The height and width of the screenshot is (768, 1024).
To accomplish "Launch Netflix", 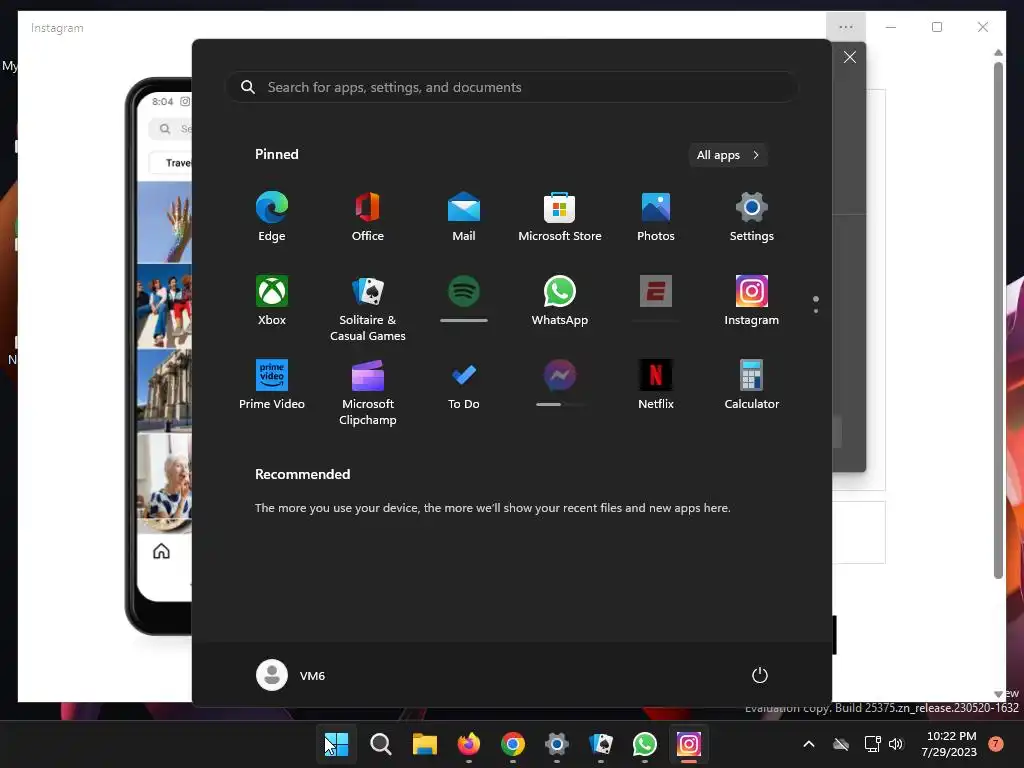I will click(656, 385).
